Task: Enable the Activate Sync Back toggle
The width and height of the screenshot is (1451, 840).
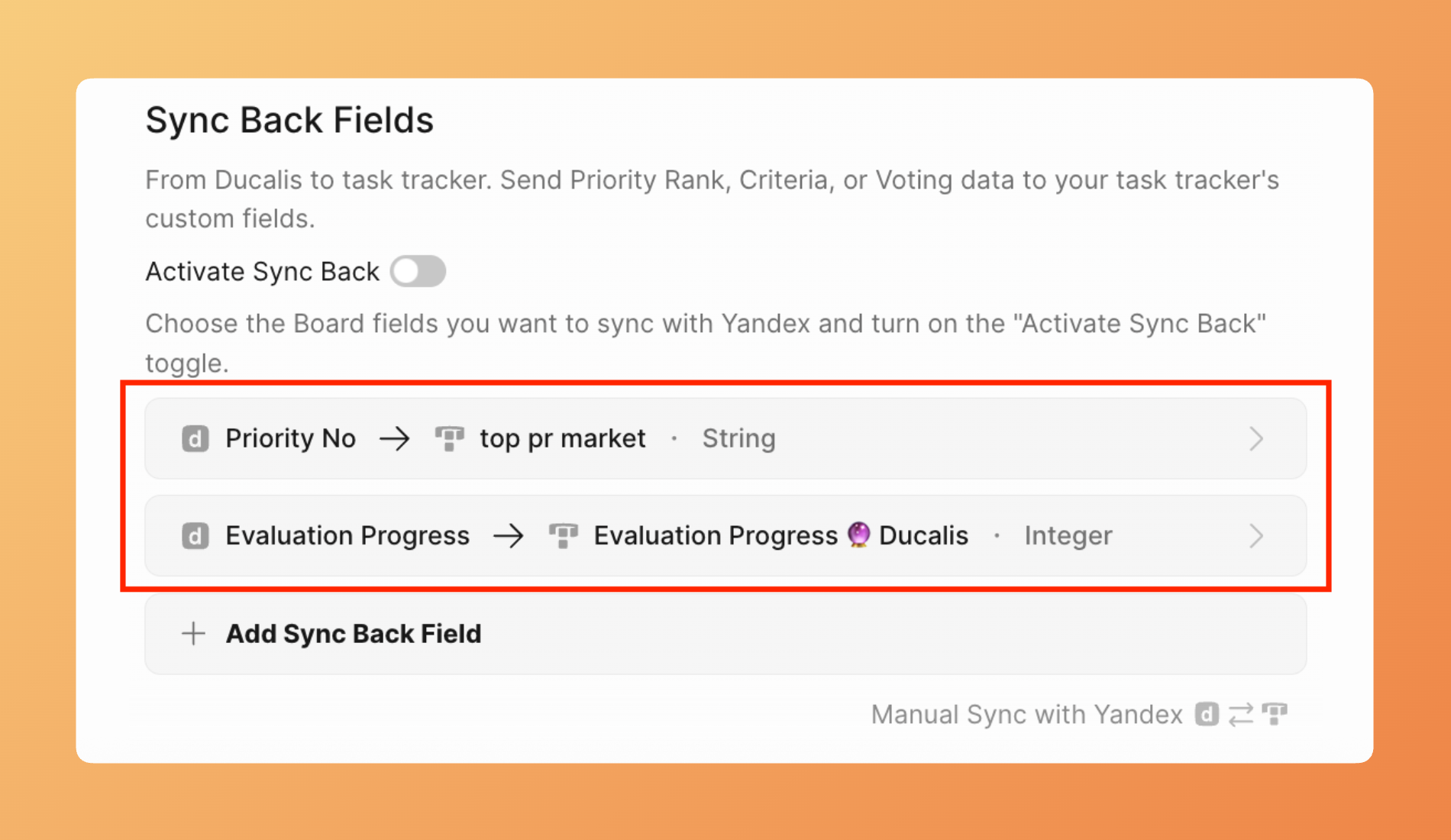Action: click(418, 271)
